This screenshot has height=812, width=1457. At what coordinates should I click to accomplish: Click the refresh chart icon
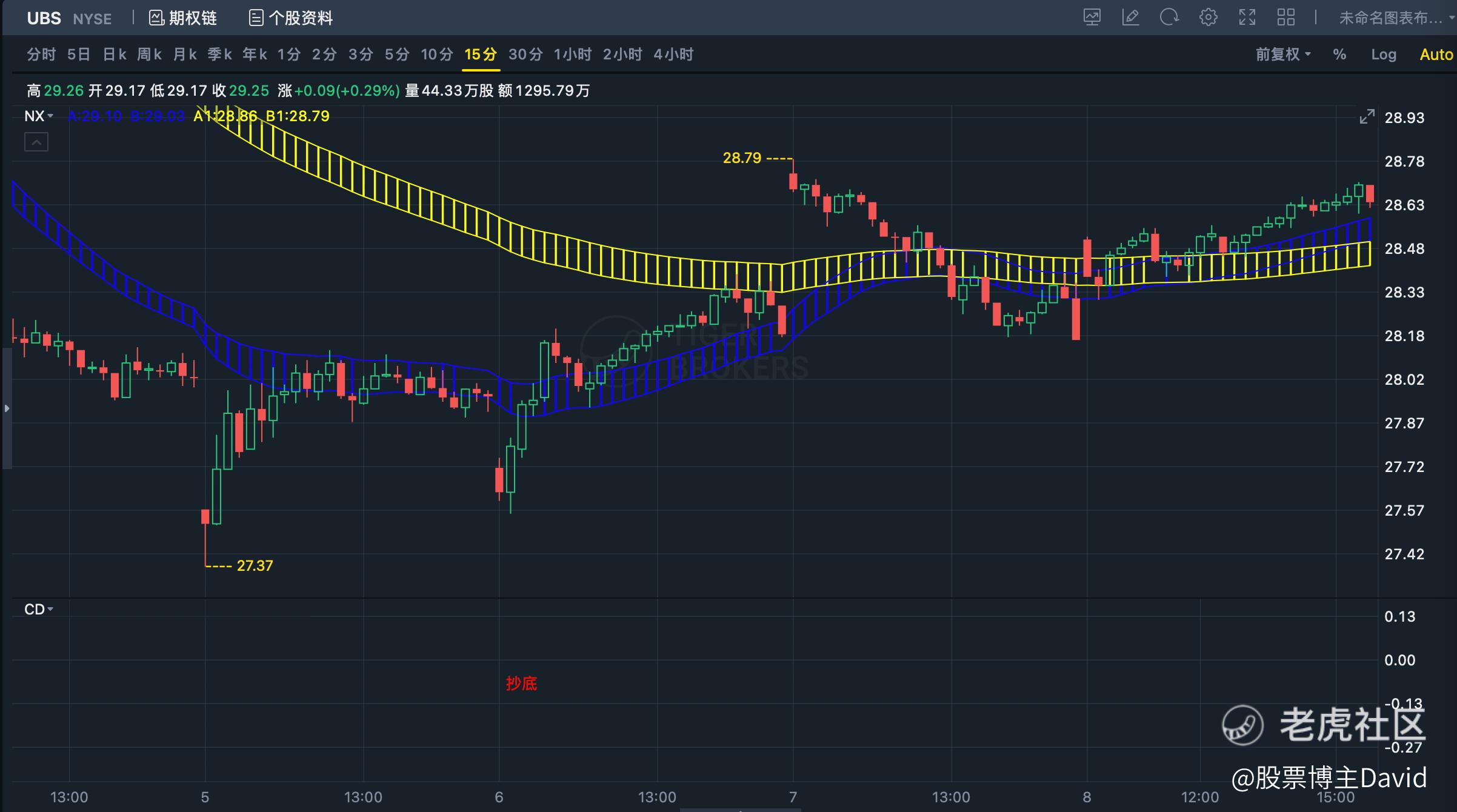point(1169,18)
